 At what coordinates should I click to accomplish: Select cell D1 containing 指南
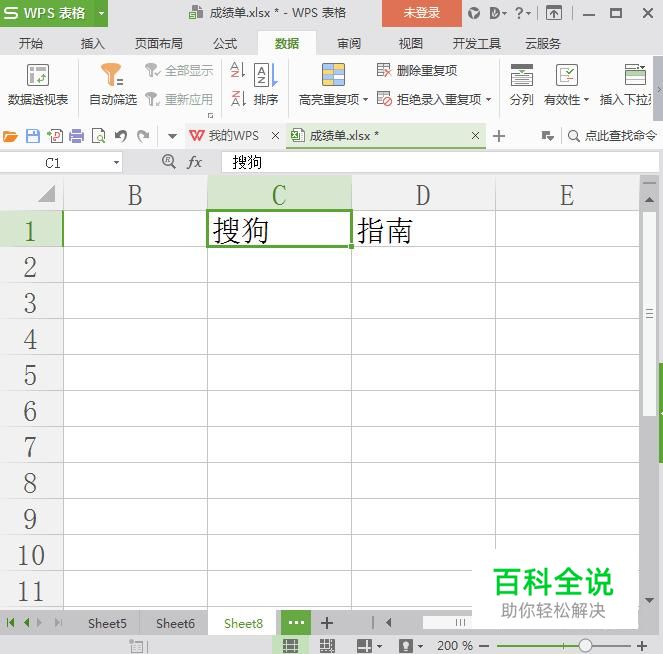click(423, 228)
